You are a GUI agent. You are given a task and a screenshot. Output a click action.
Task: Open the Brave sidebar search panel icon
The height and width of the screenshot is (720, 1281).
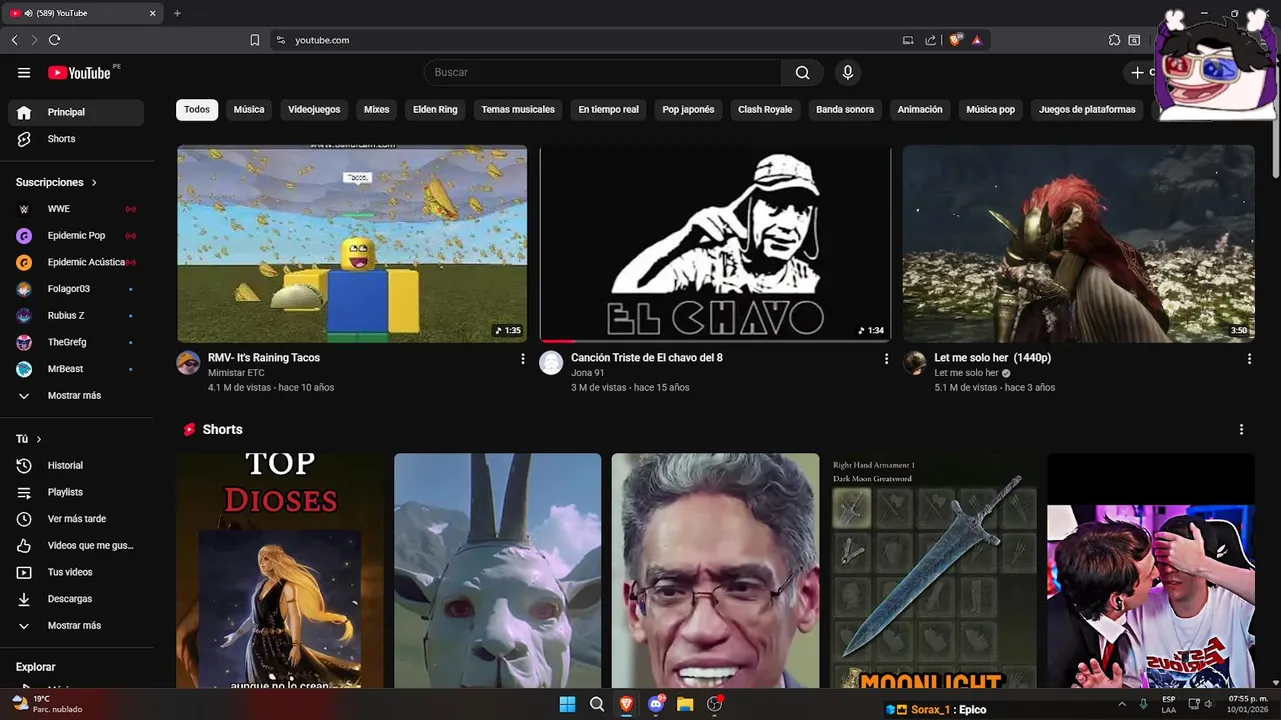click(x=1134, y=40)
